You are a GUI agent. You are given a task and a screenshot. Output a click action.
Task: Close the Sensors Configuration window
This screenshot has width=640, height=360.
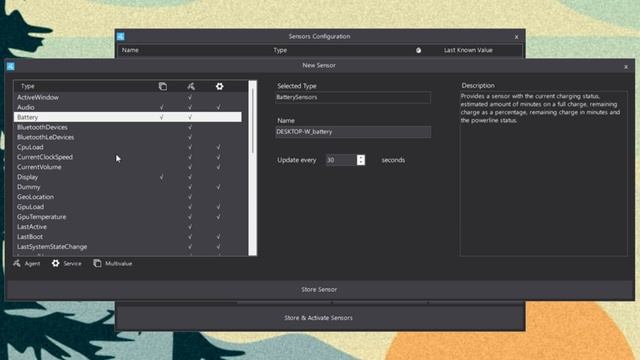click(x=516, y=37)
